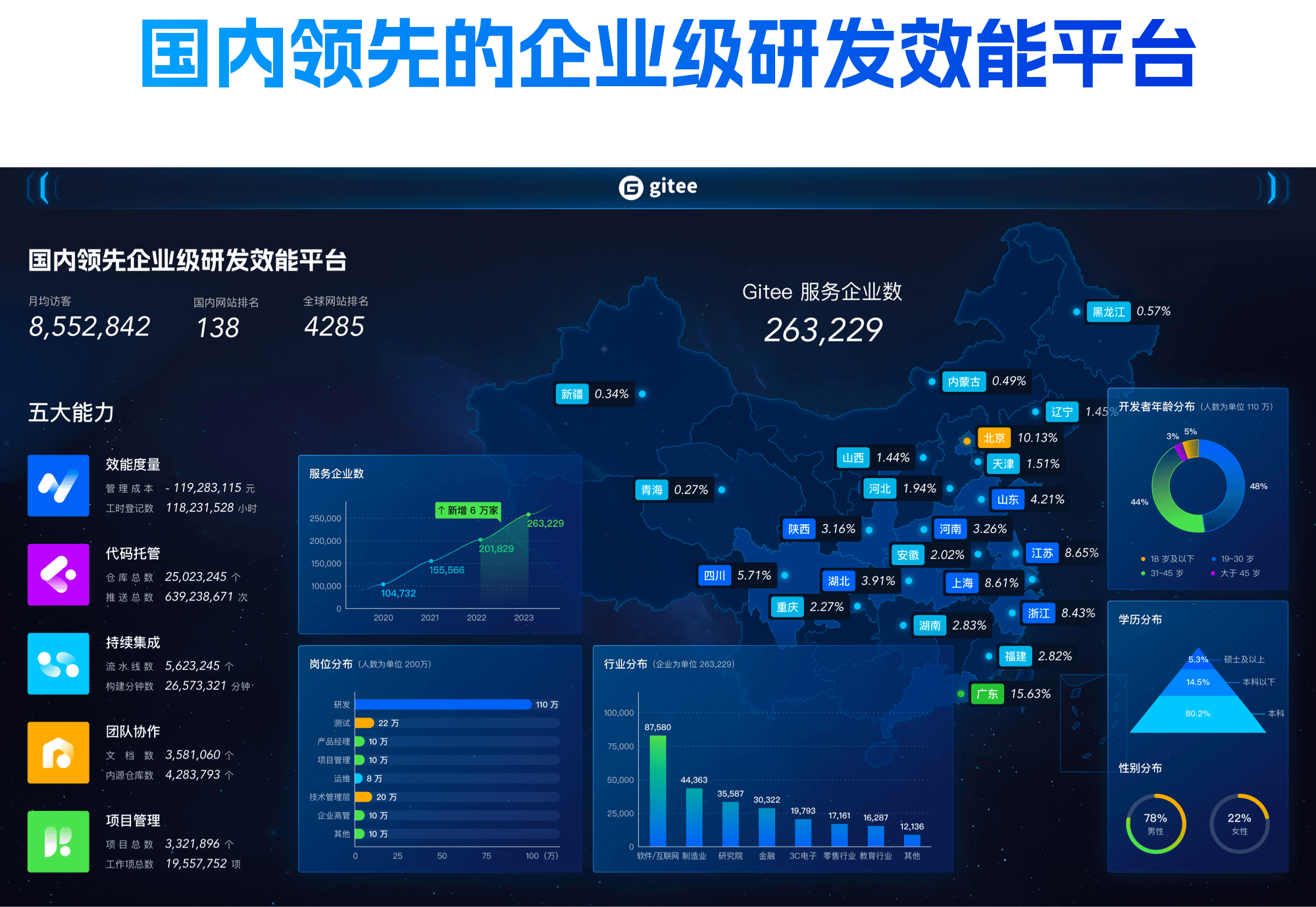Click the 性别分布 section title
Viewport: 1316px width, 907px height.
pyautogui.click(x=1140, y=768)
